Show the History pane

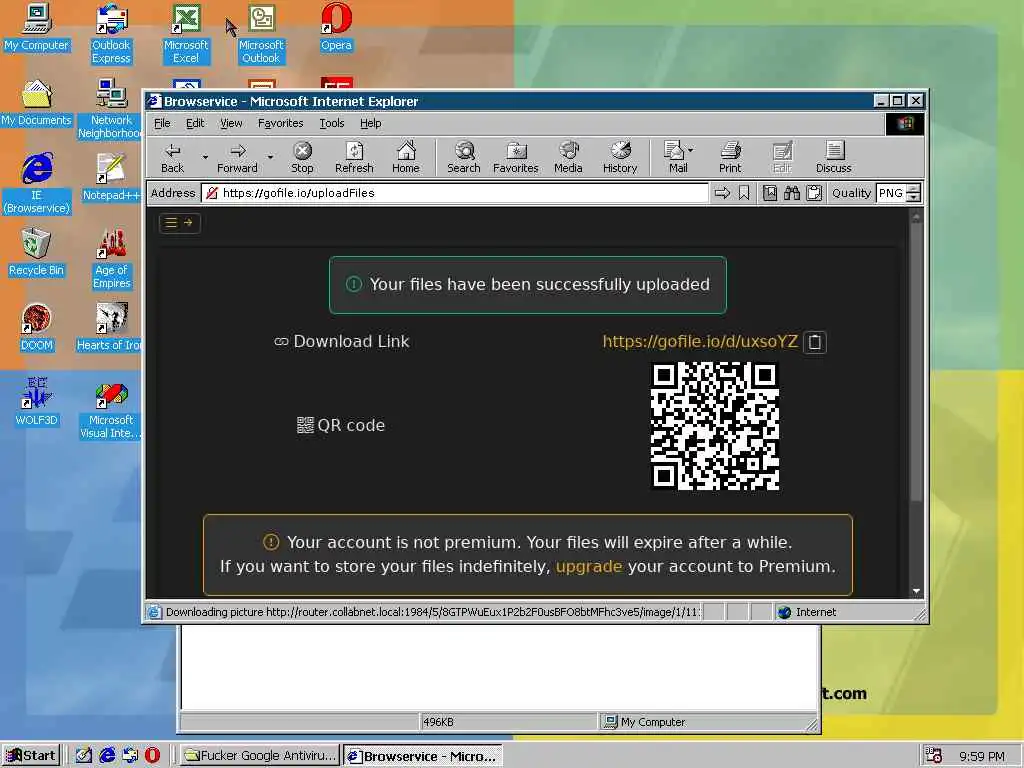(620, 158)
